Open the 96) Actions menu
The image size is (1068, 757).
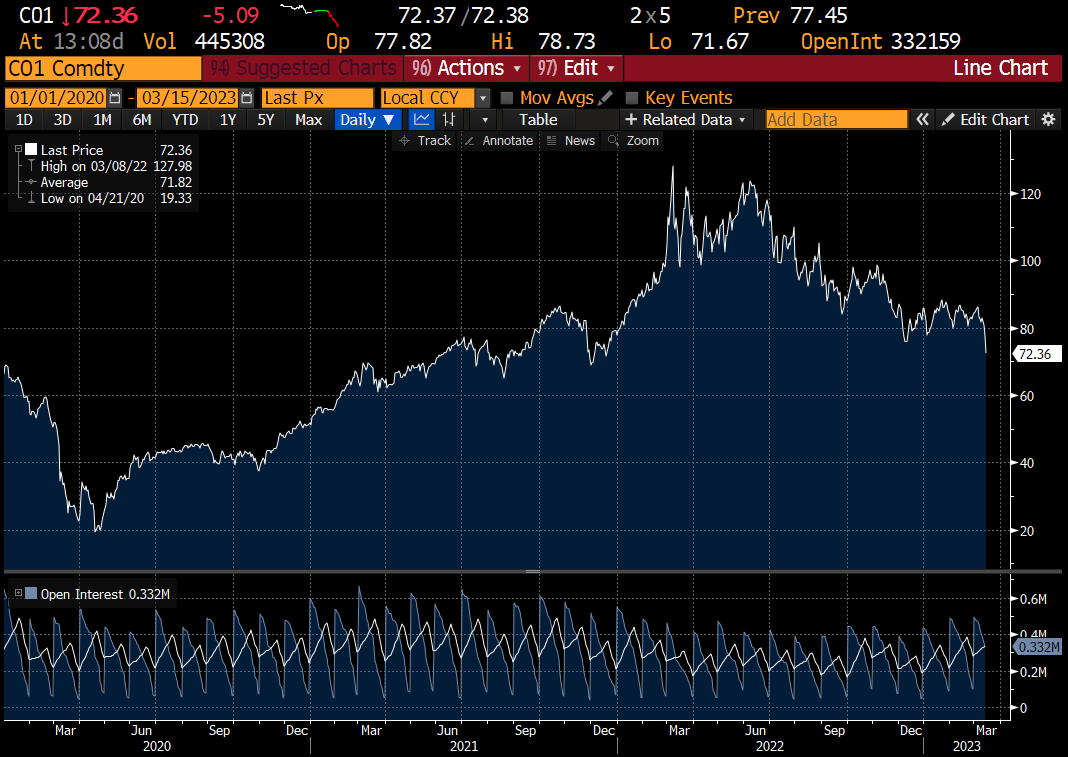pos(466,68)
